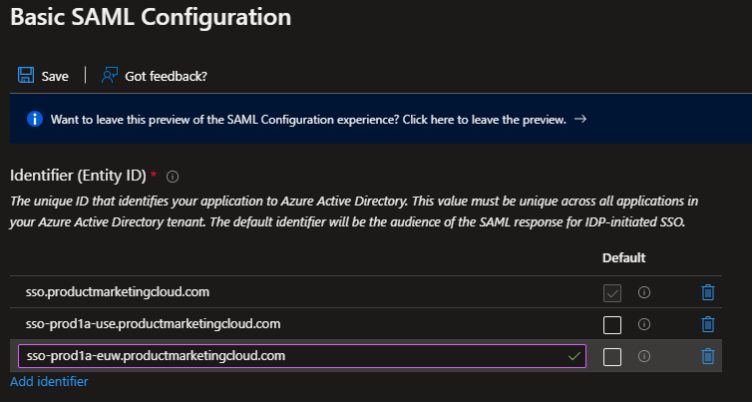Viewport: 752px width, 402px height.
Task: Delete the sso-prod1a-euw identifier
Action: click(x=708, y=356)
